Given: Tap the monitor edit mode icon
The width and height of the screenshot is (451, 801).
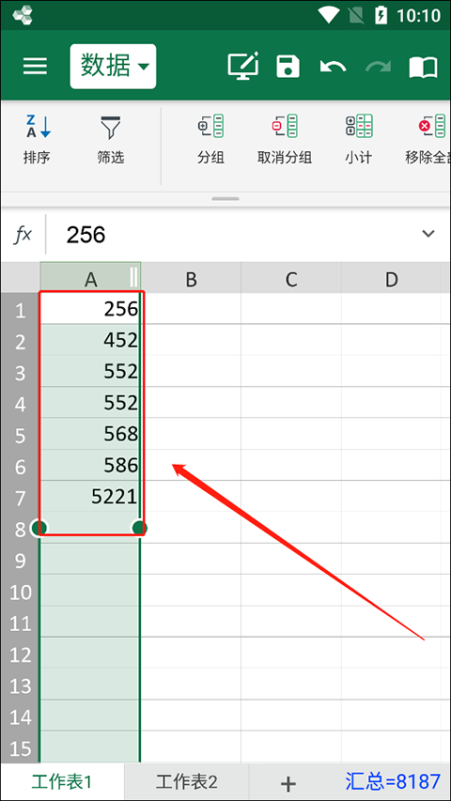Looking at the screenshot, I should point(243,66).
